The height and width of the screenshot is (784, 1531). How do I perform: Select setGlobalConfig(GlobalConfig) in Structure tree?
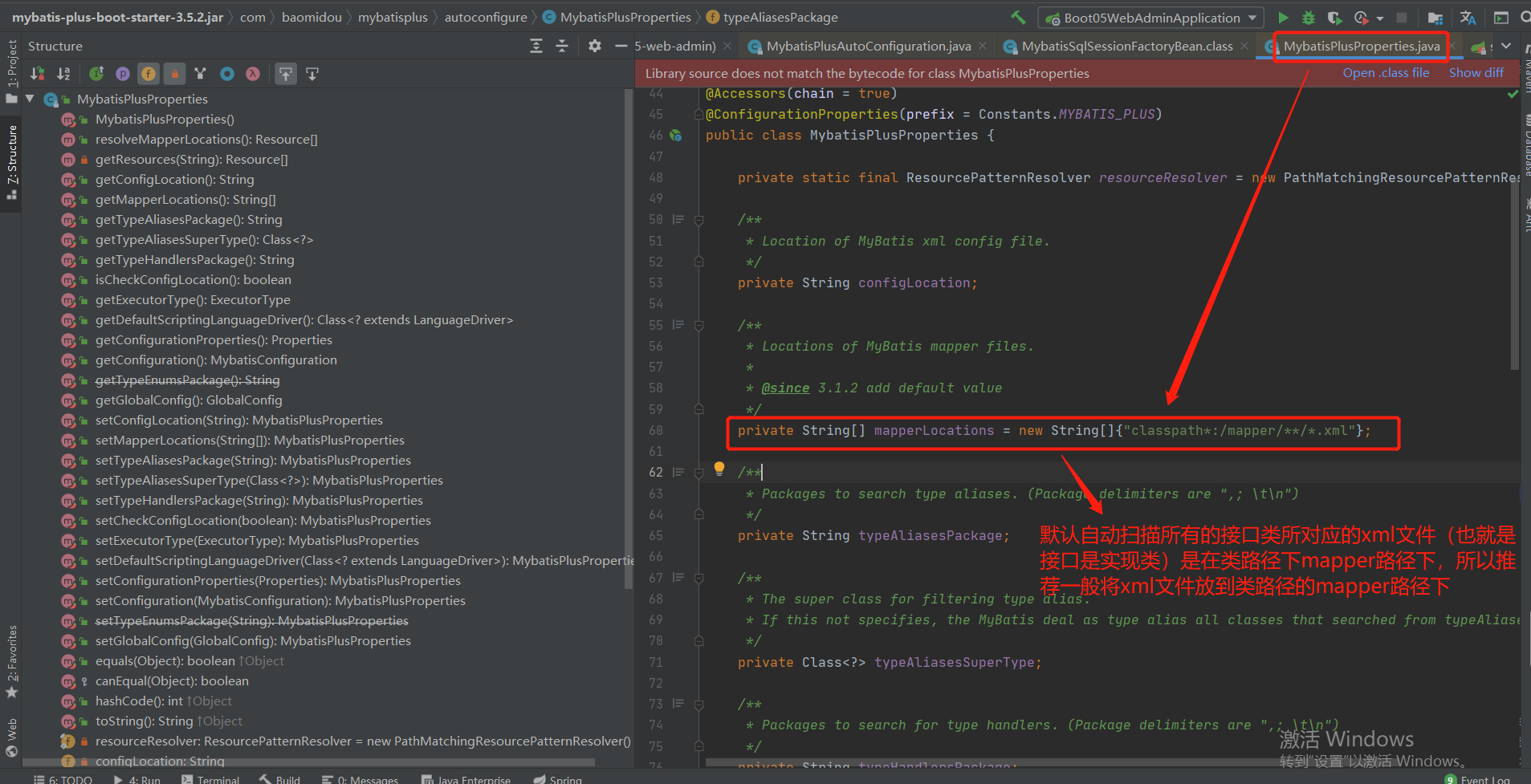pos(253,641)
